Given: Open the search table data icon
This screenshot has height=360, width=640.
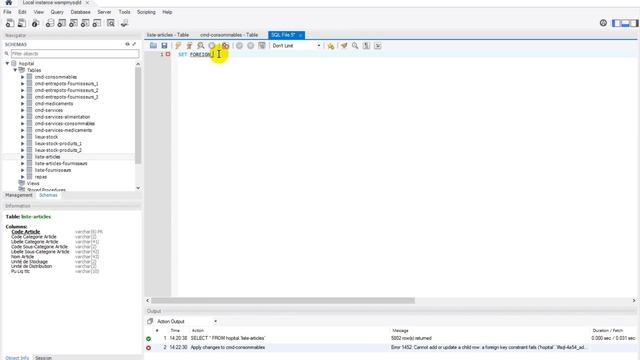Looking at the screenshot, I should (111, 23).
